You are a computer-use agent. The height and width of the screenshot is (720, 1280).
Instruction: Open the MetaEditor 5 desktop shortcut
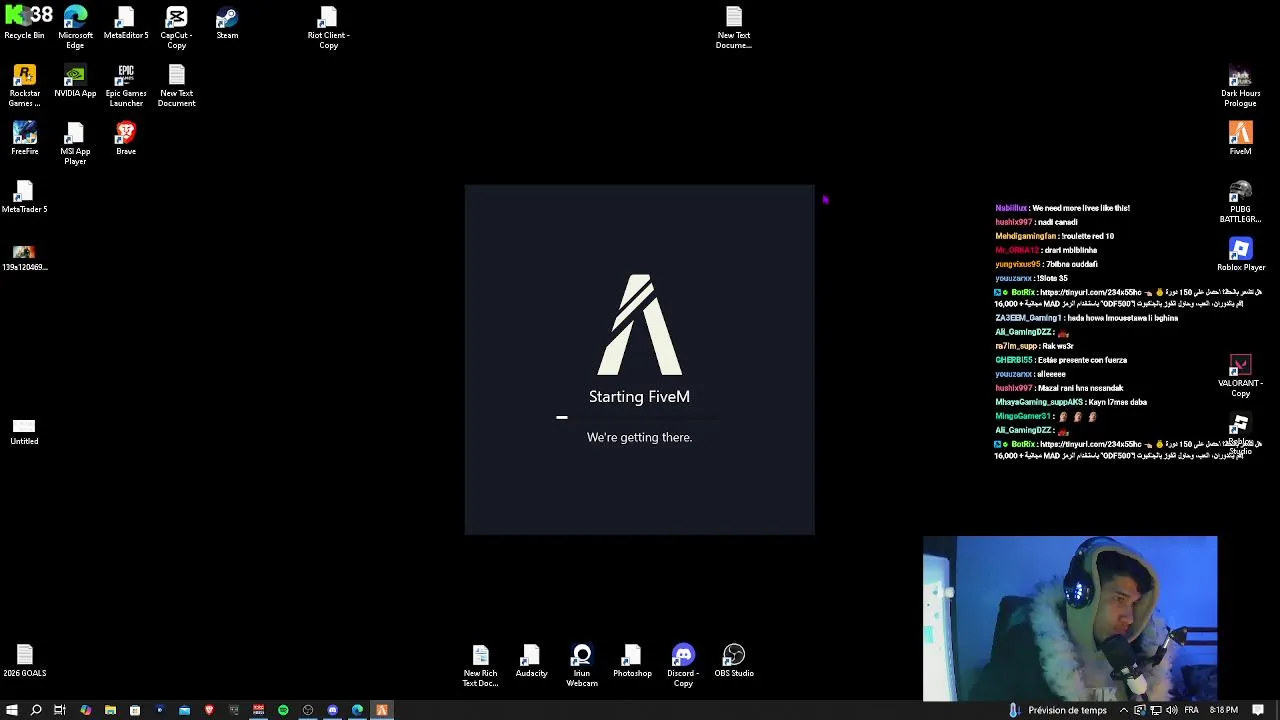pos(126,24)
